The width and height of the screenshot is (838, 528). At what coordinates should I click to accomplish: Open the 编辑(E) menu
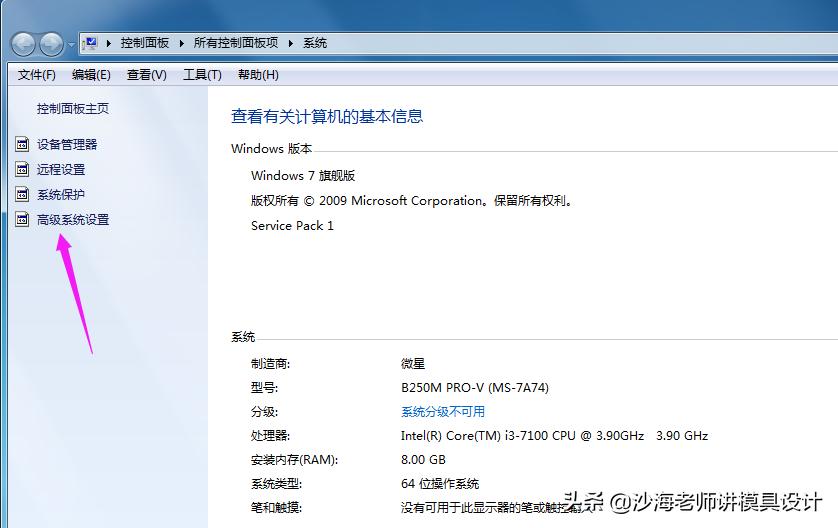click(91, 75)
